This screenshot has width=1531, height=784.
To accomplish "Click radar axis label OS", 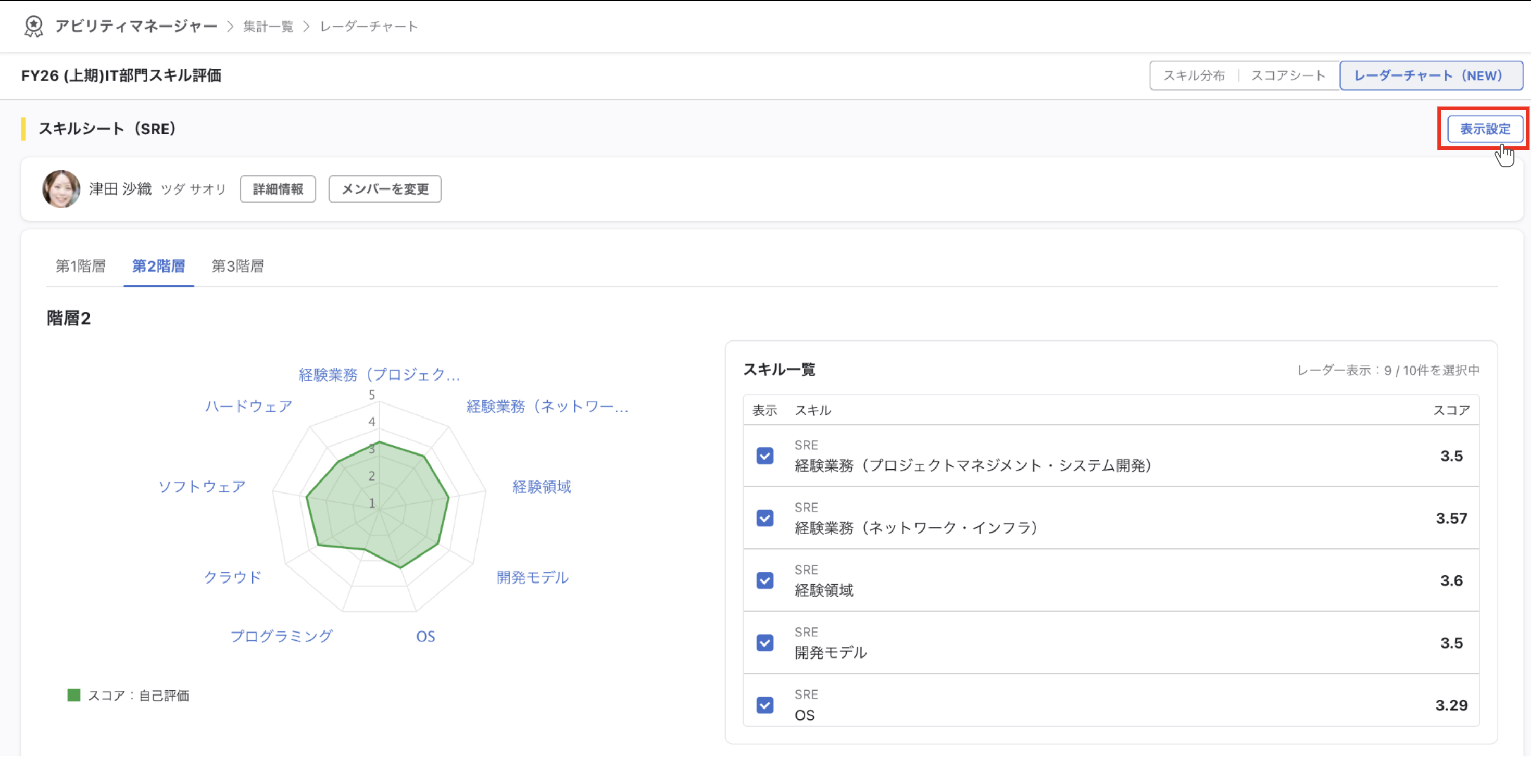I will click(x=425, y=637).
